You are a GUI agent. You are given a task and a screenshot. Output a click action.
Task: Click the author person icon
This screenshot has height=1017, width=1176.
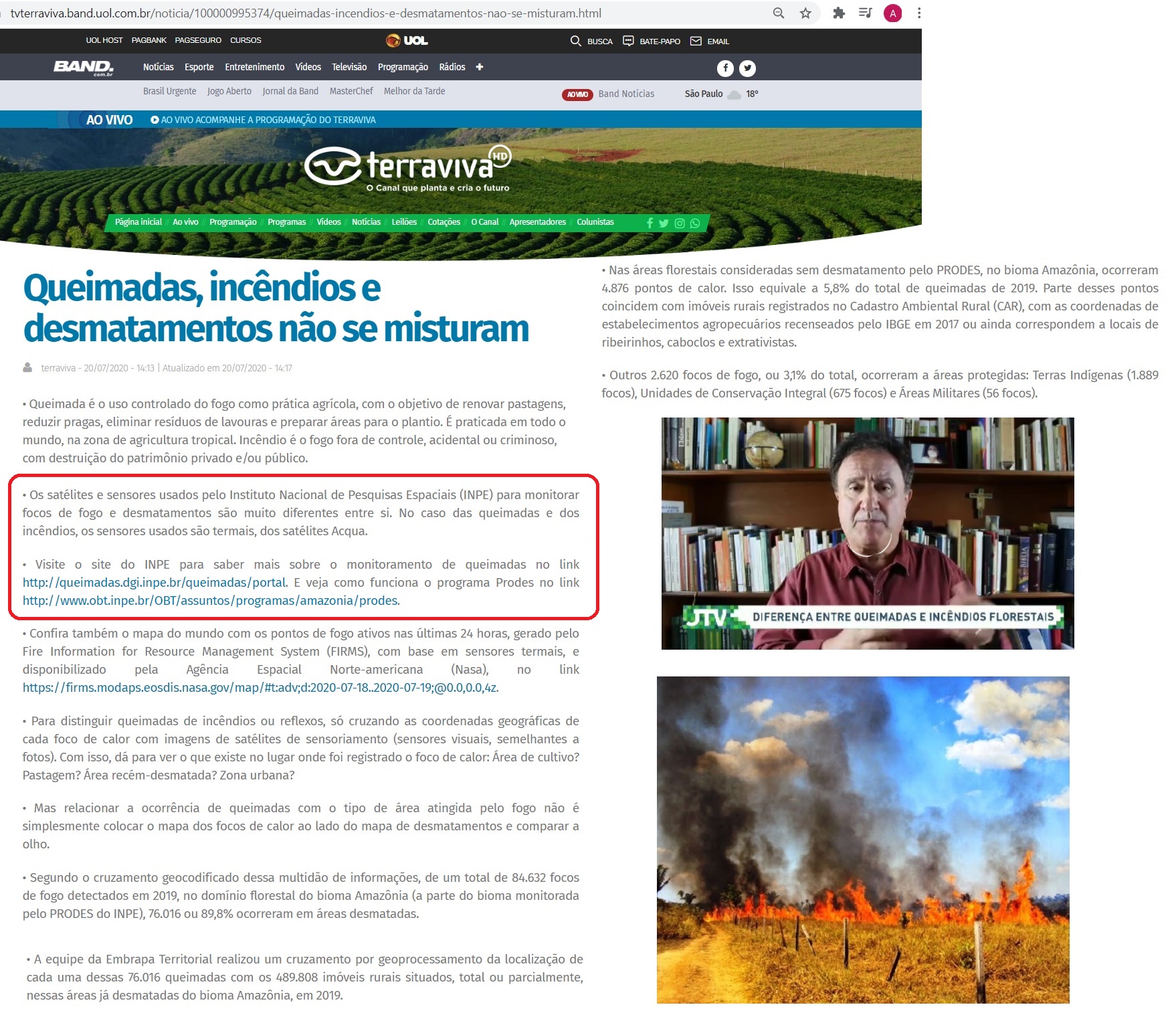pos(27,367)
